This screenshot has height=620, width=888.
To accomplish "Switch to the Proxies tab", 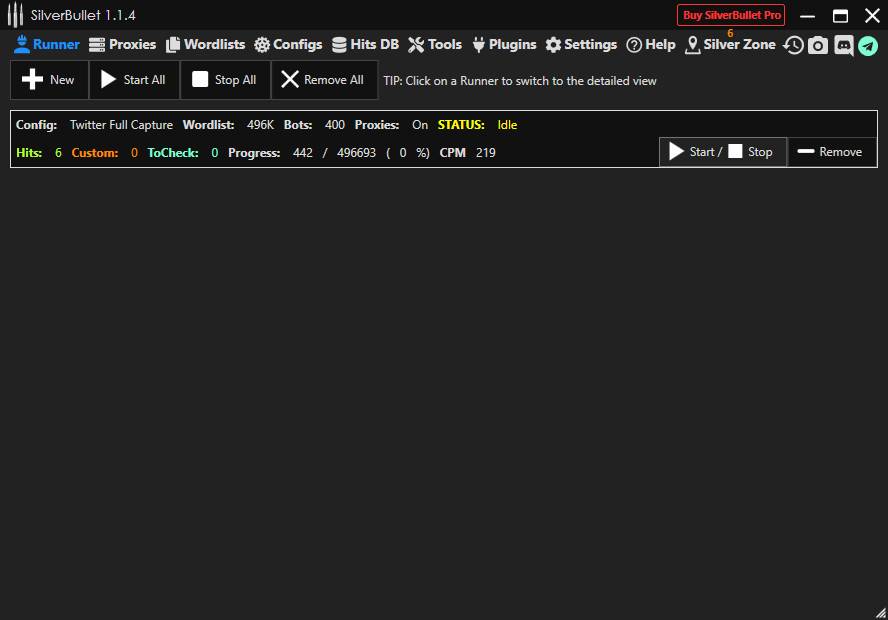I will [x=122, y=44].
